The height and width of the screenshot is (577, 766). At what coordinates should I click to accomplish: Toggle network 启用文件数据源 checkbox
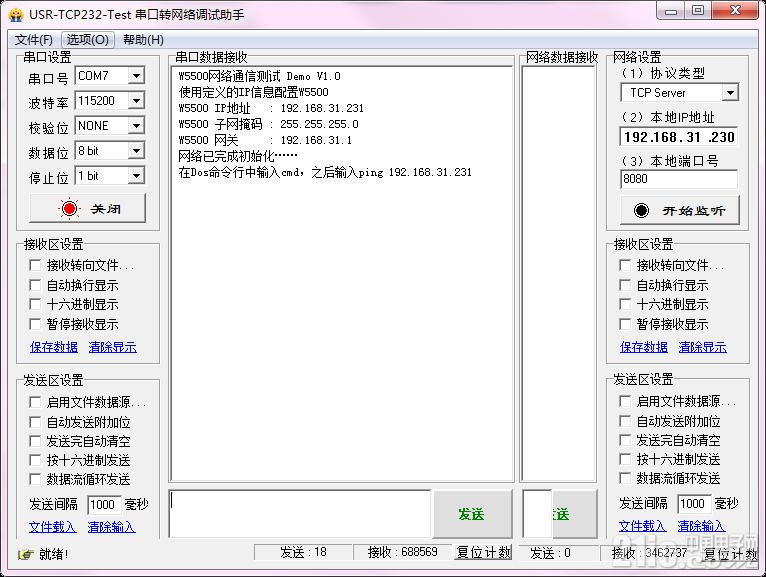click(x=625, y=401)
